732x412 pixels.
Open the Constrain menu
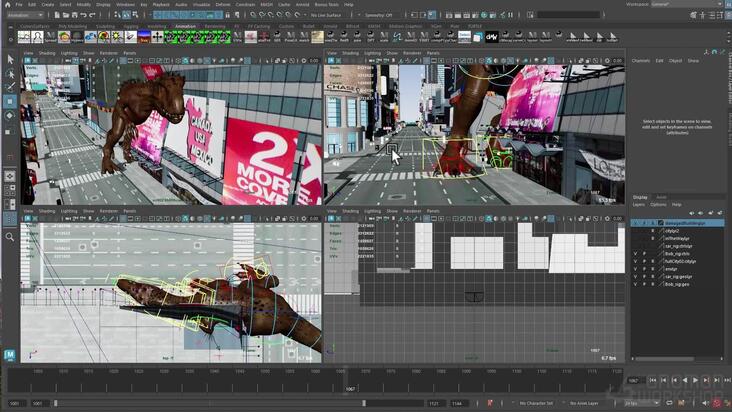coord(245,4)
